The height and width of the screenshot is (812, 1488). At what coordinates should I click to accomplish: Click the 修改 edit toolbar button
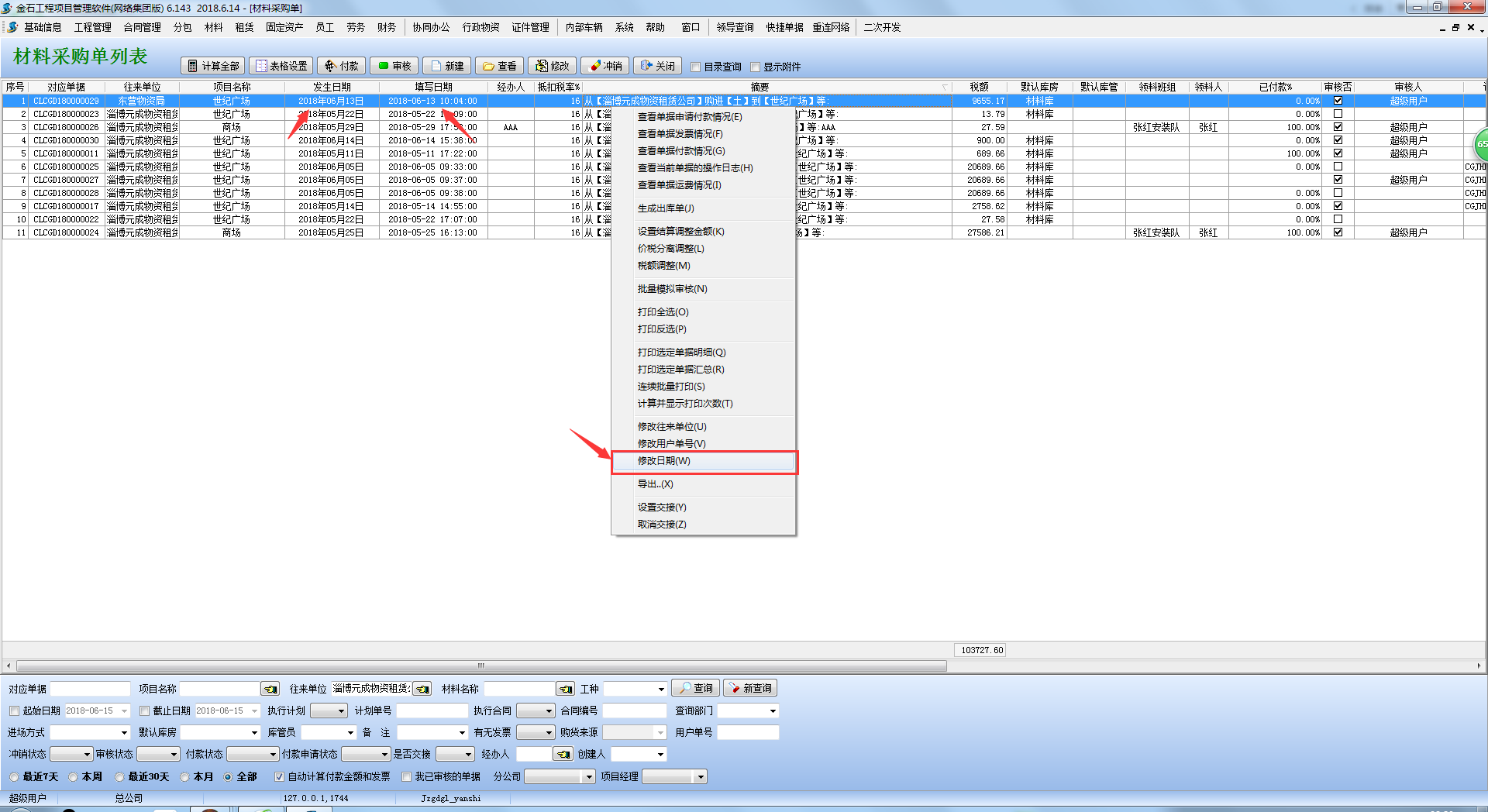[x=553, y=66]
